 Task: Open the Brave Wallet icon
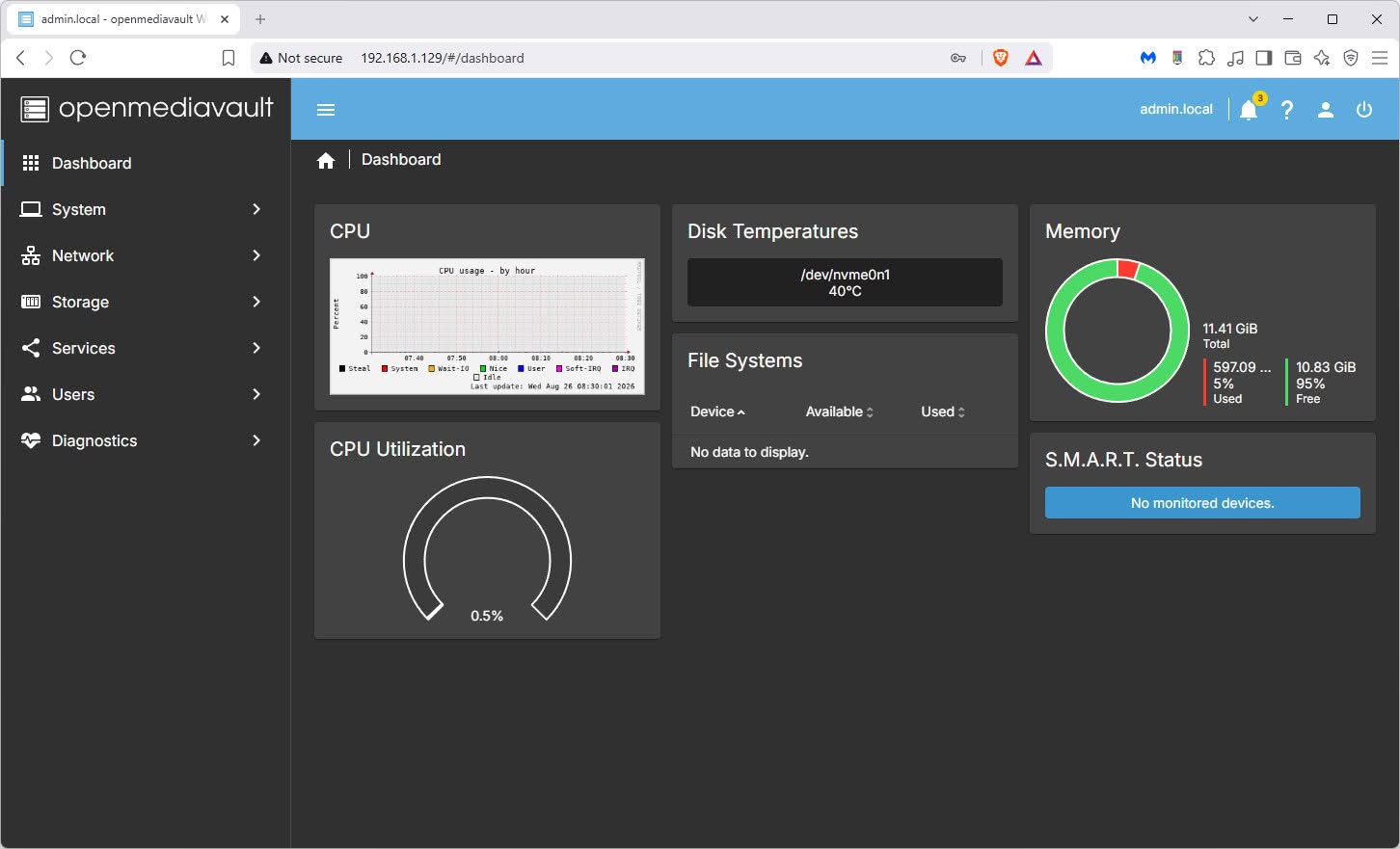tap(1293, 58)
